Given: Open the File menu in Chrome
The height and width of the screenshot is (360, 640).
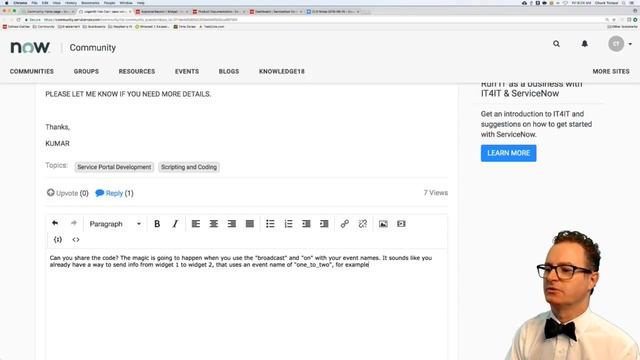Looking at the screenshot, I should pos(34,3).
